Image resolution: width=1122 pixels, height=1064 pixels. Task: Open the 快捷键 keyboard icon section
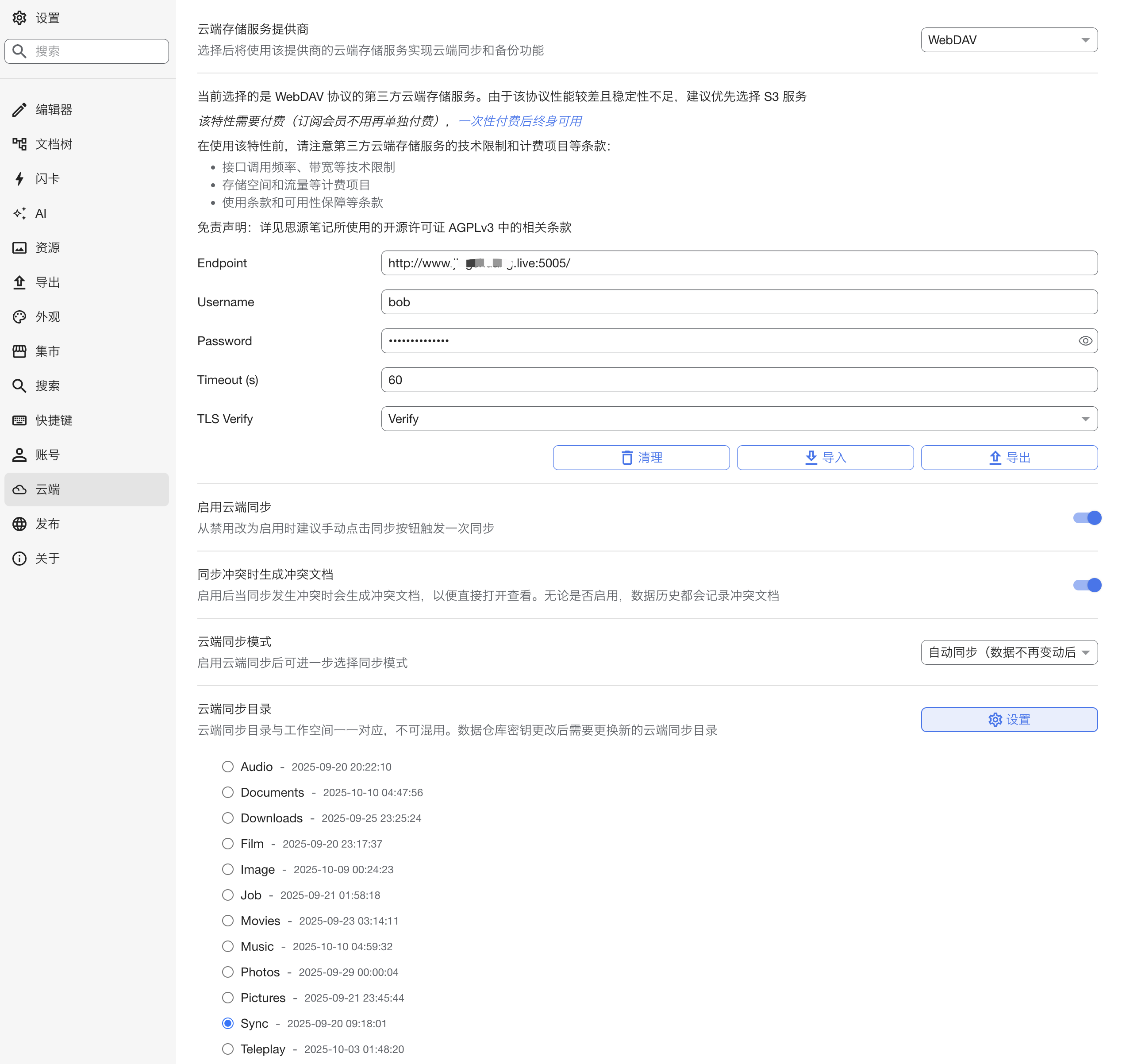pos(19,420)
